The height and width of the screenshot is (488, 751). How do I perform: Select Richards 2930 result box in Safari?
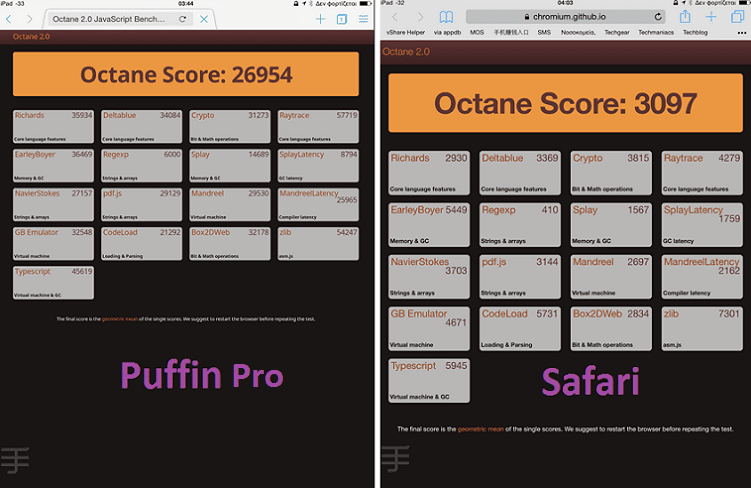pos(429,173)
